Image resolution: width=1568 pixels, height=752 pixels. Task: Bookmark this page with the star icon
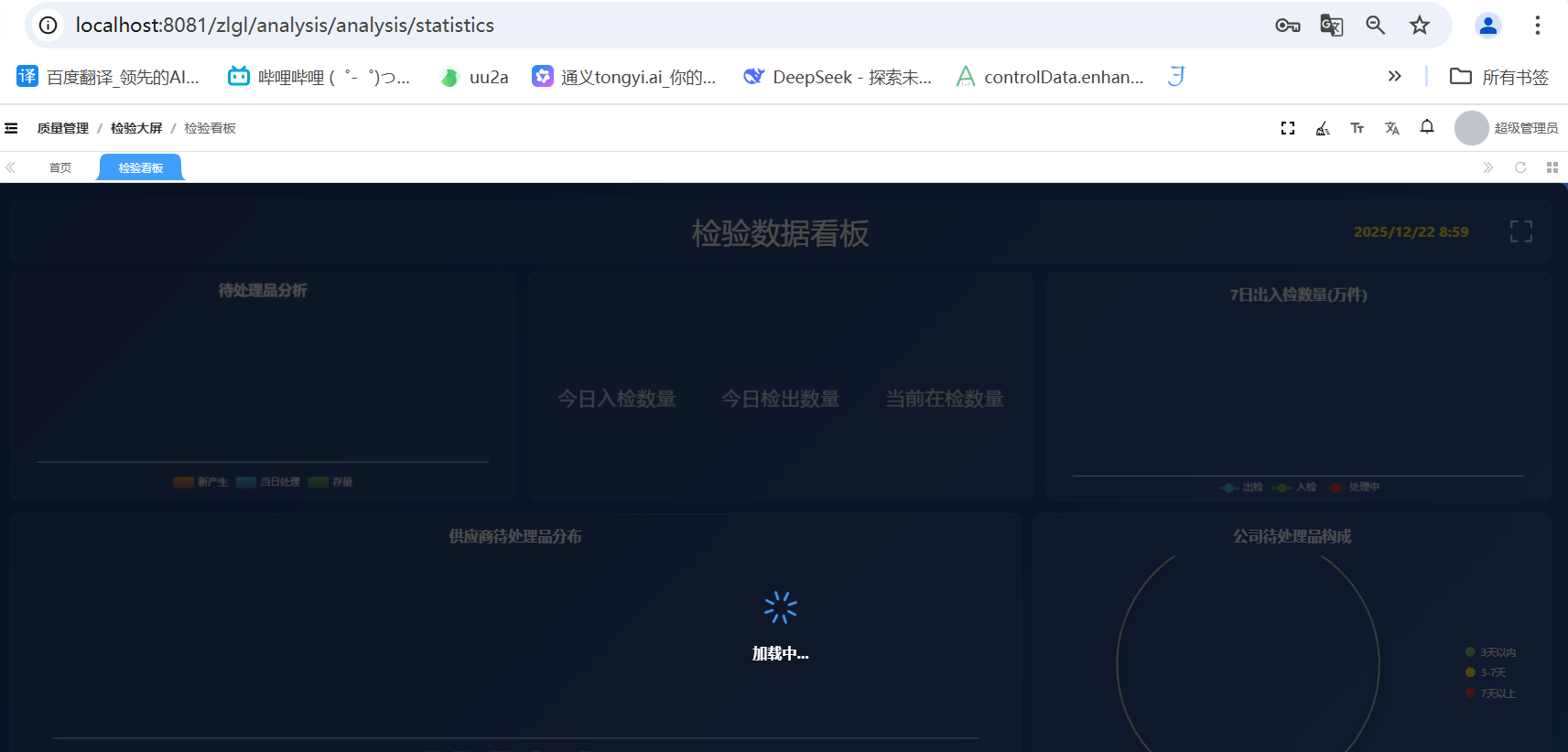coord(1419,26)
